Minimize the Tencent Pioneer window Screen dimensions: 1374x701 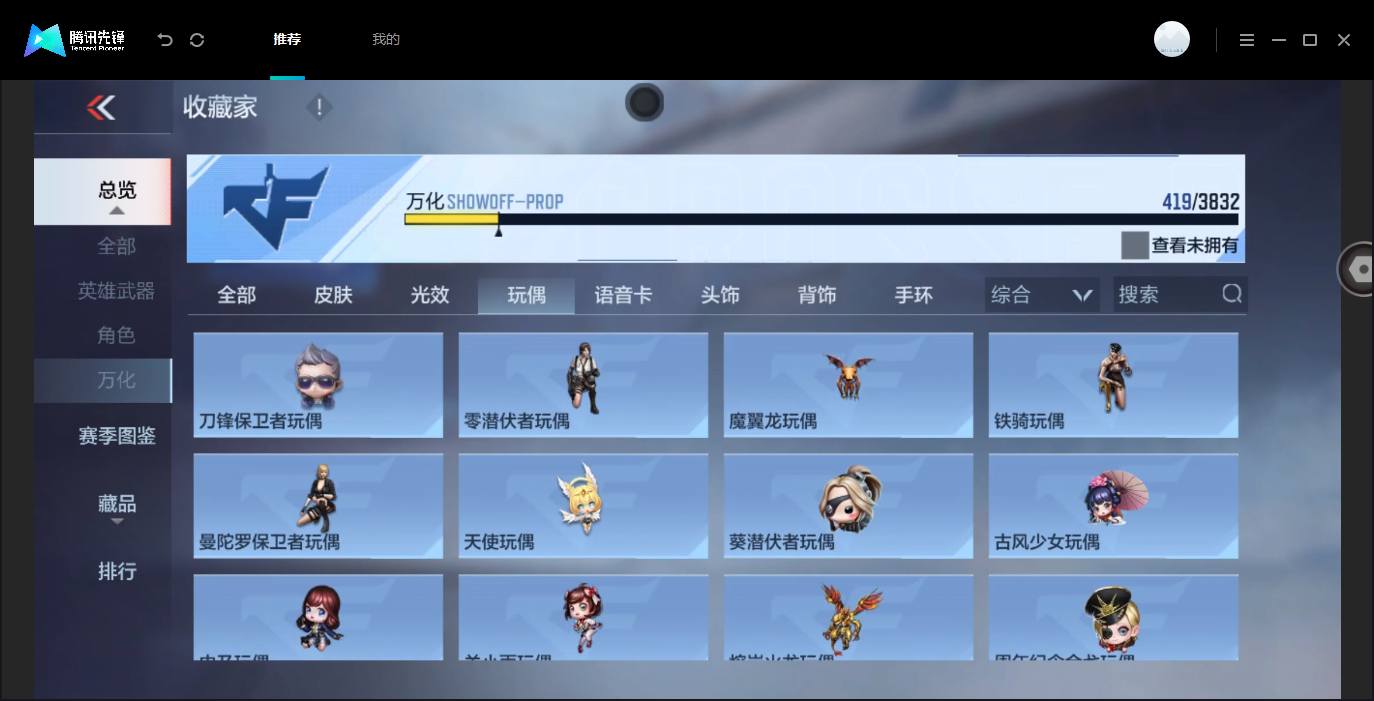point(1279,40)
